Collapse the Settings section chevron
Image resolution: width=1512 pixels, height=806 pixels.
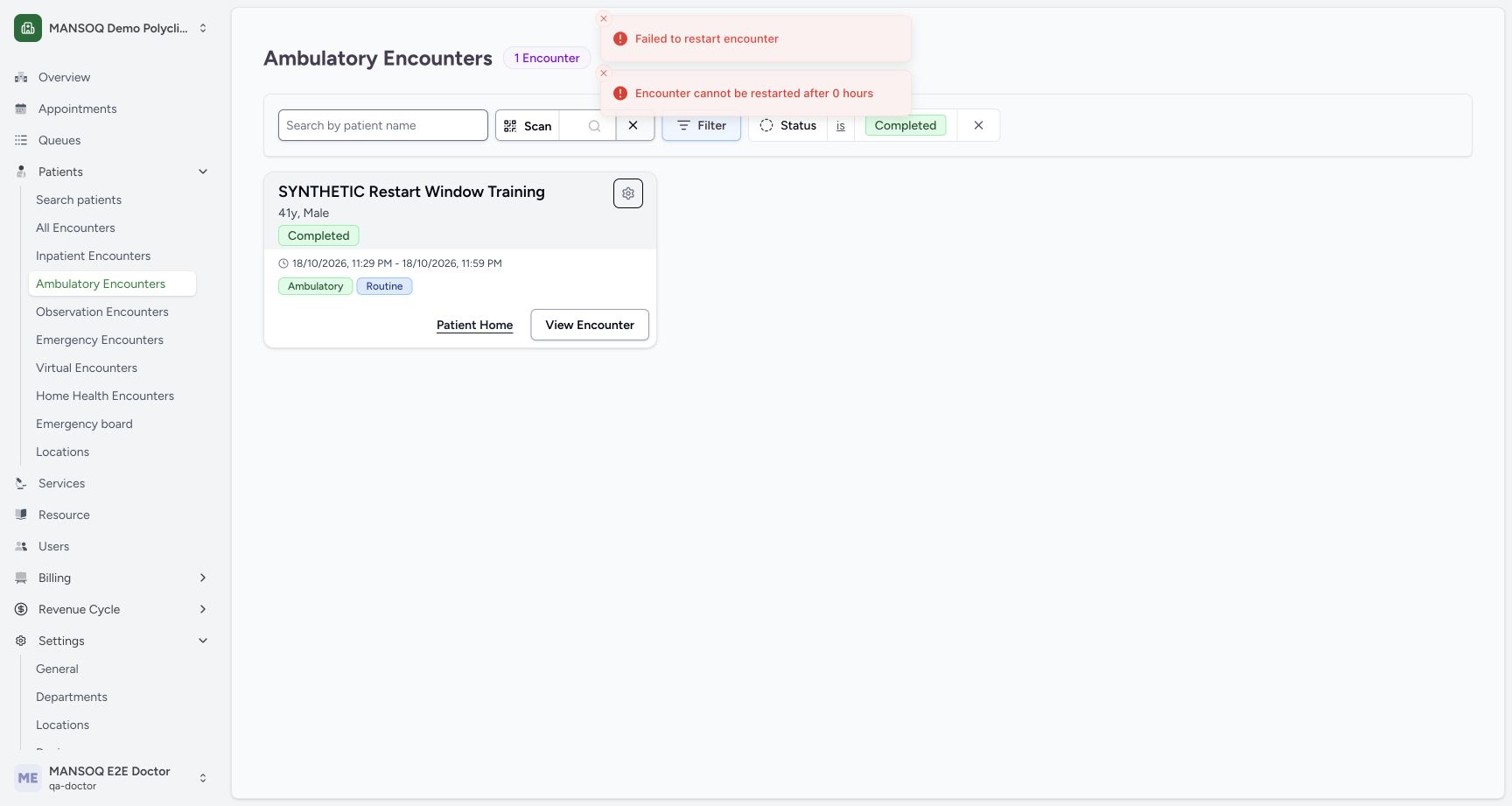(203, 641)
